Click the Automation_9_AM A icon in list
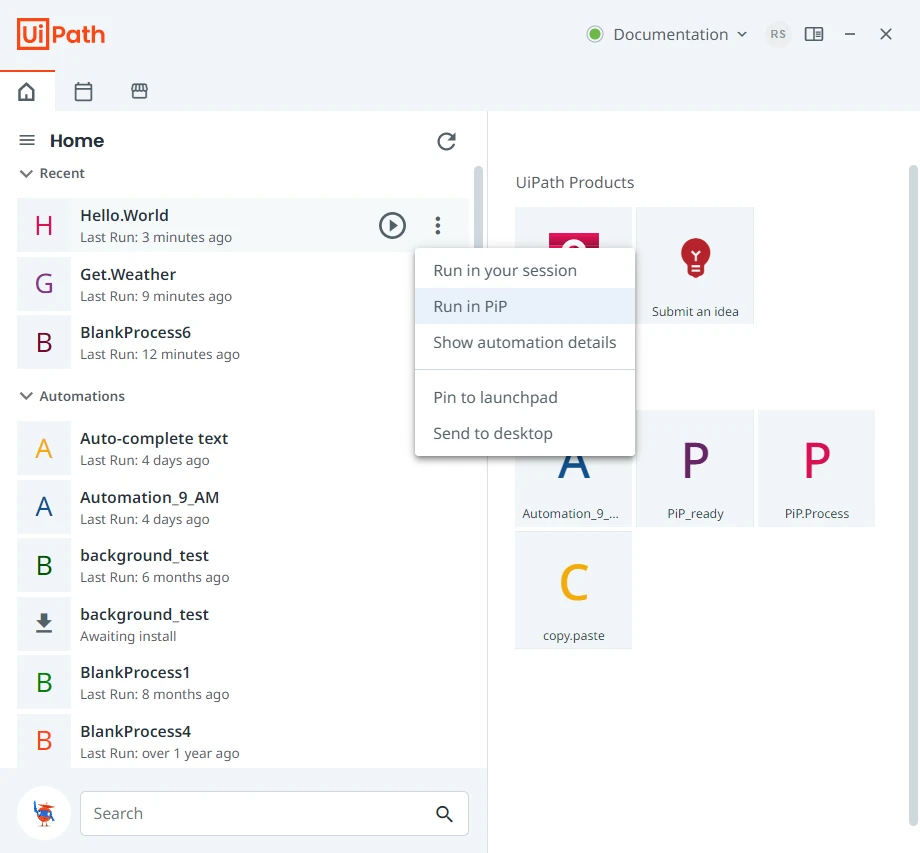The width and height of the screenshot is (920, 853). pos(44,507)
